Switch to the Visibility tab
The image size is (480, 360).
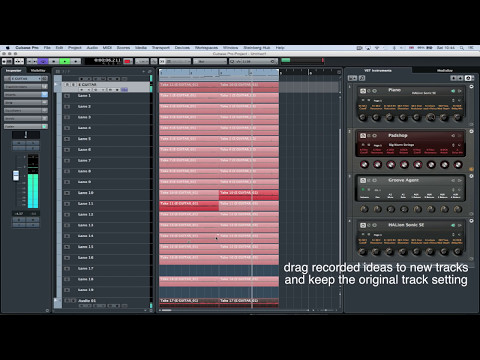(x=38, y=70)
